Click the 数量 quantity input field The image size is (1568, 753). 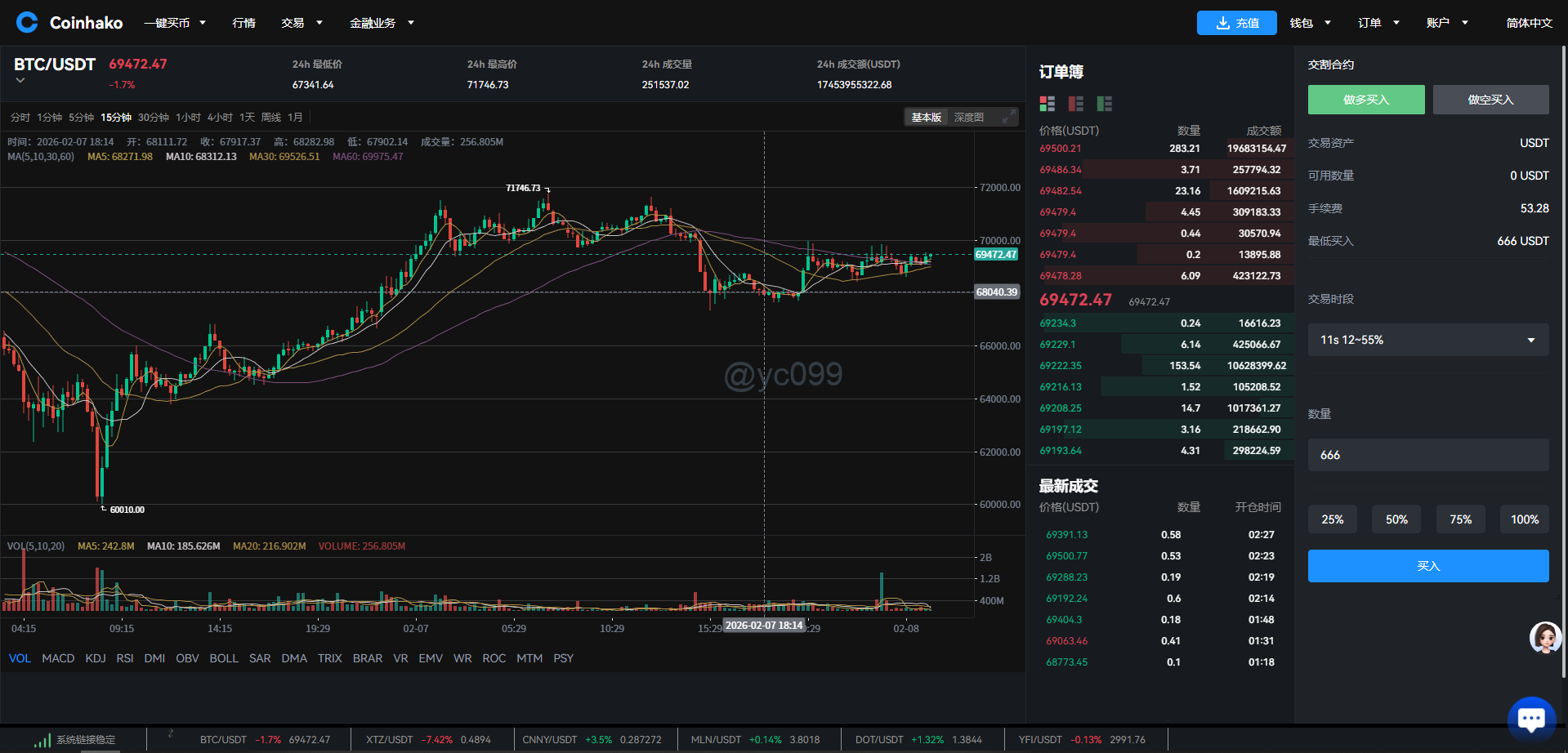(1427, 455)
